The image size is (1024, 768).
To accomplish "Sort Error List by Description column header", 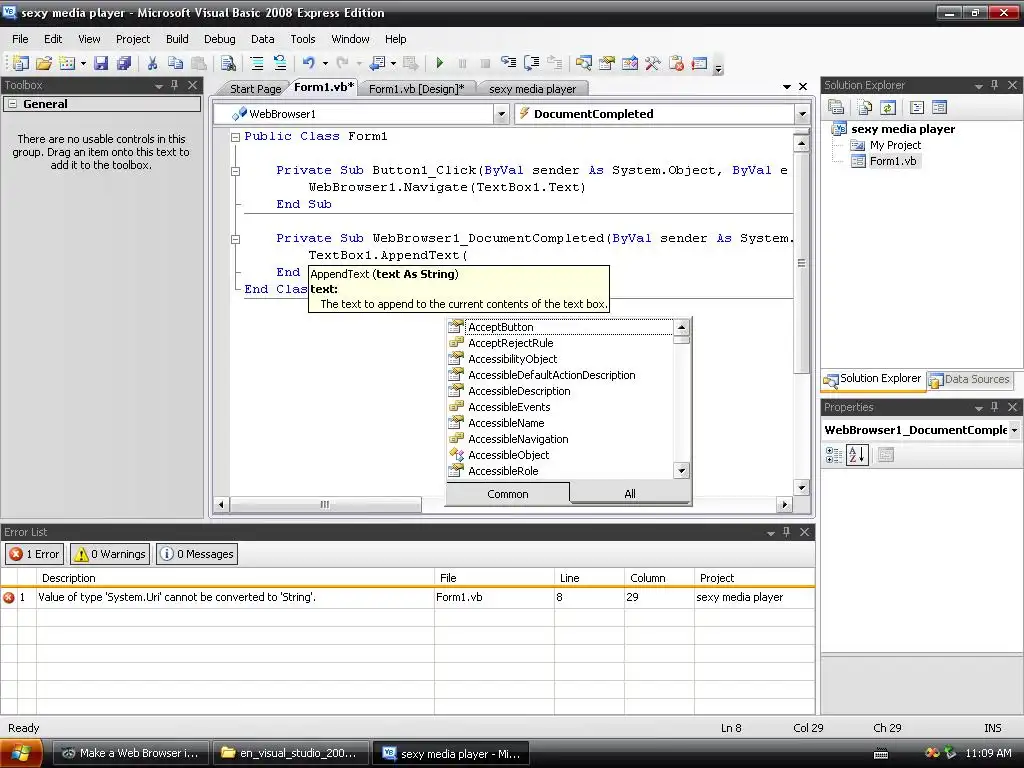I will [235, 578].
